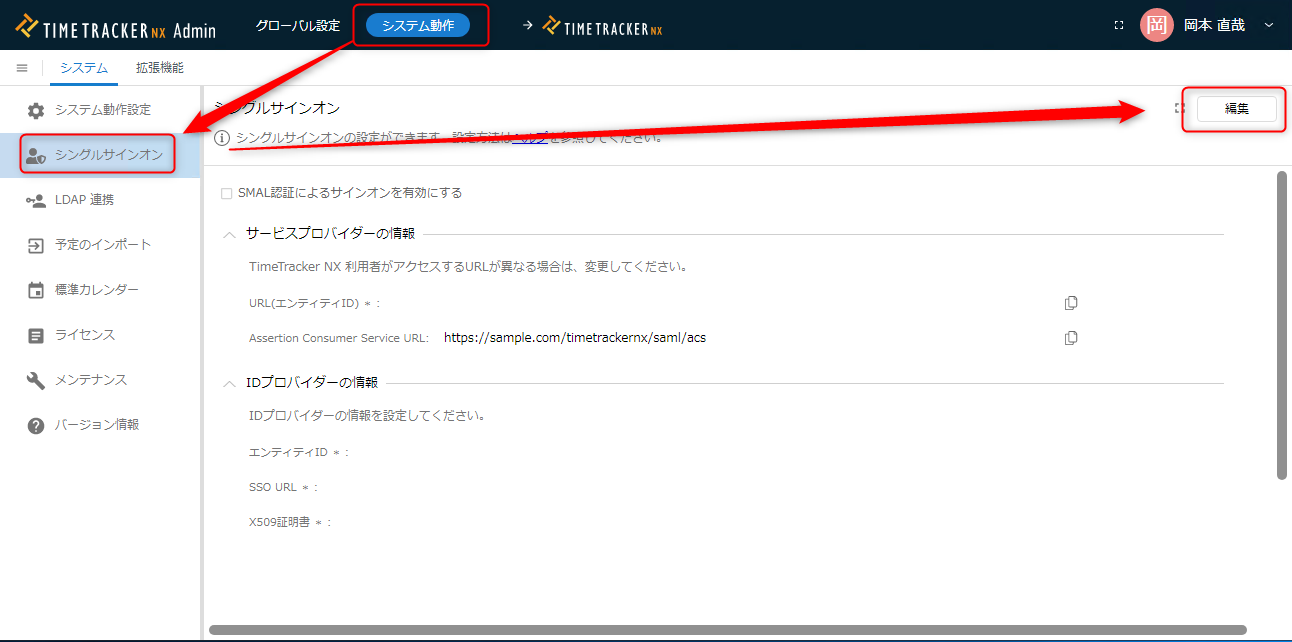Open the ライセンス license icon

(x=36, y=335)
